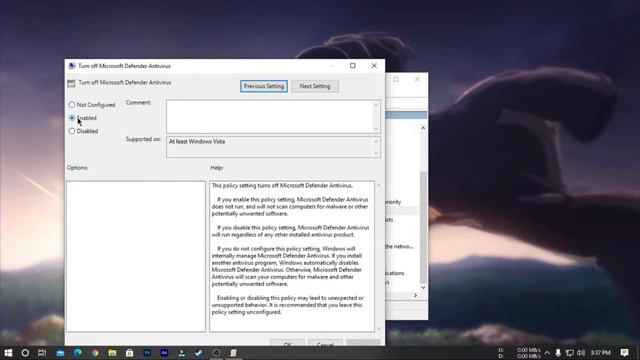Open the Mail app from taskbar
The image size is (640, 360).
(x=60, y=353)
